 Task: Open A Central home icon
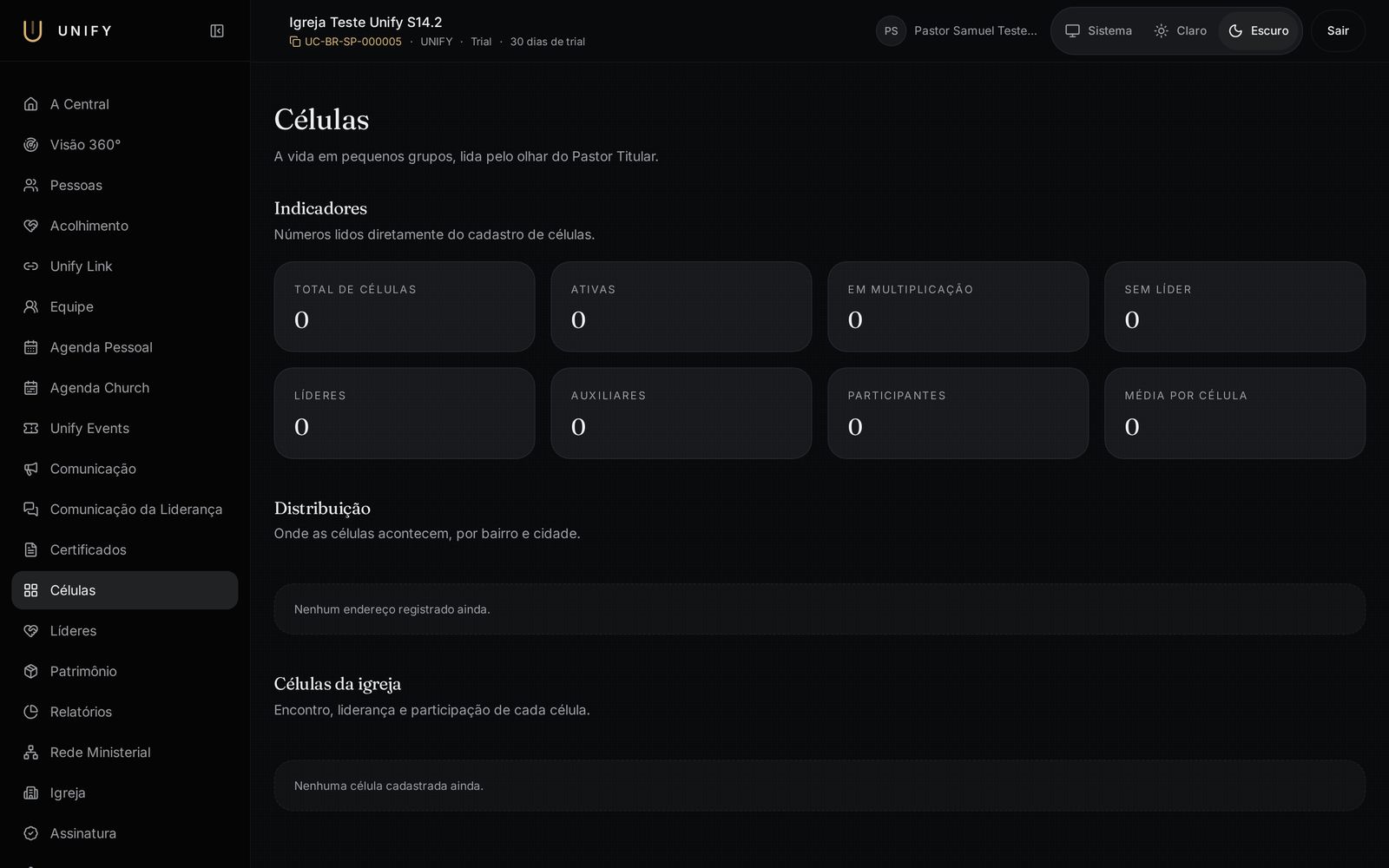pyautogui.click(x=31, y=104)
